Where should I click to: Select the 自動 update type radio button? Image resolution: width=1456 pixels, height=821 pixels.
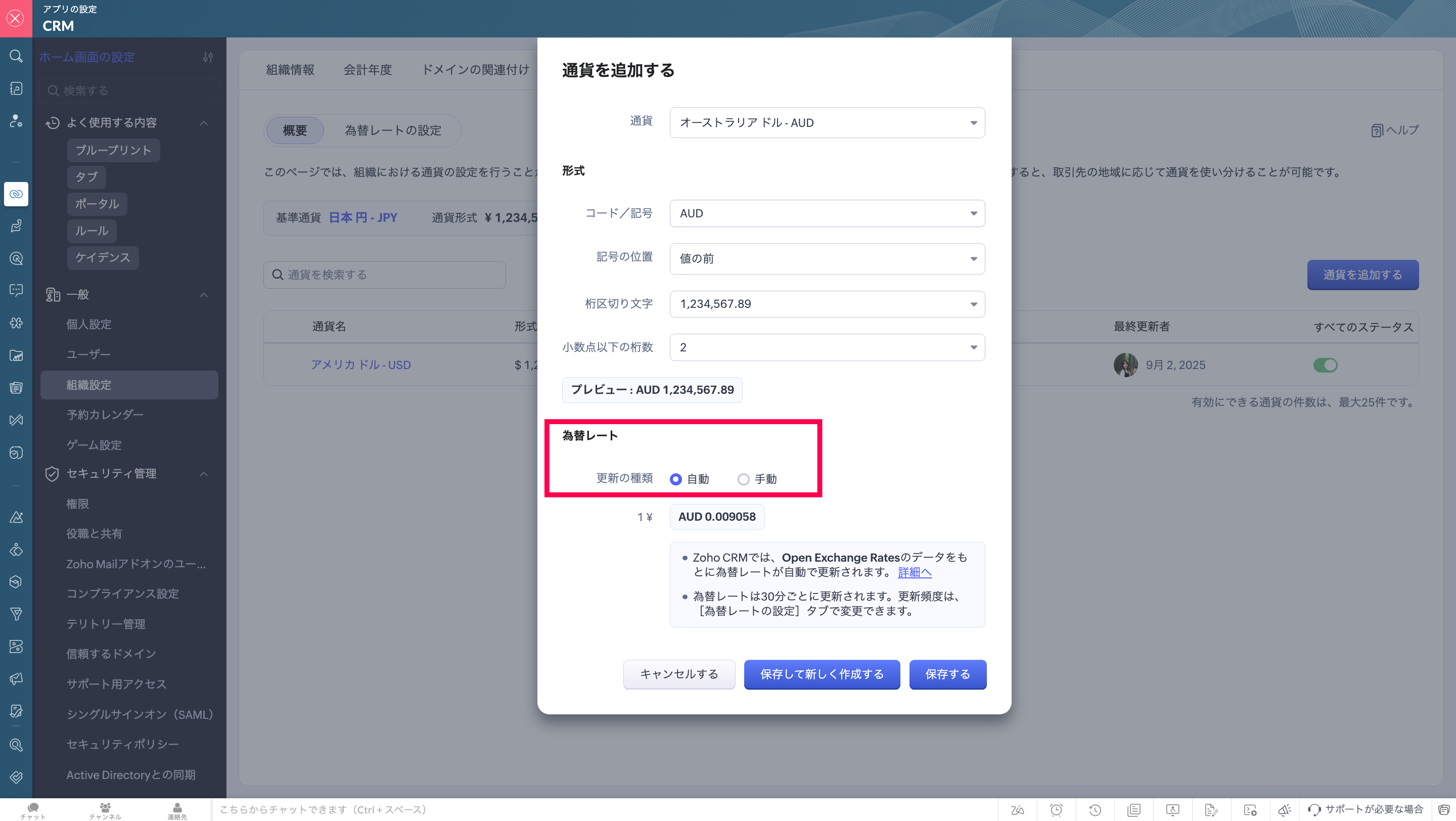(675, 479)
